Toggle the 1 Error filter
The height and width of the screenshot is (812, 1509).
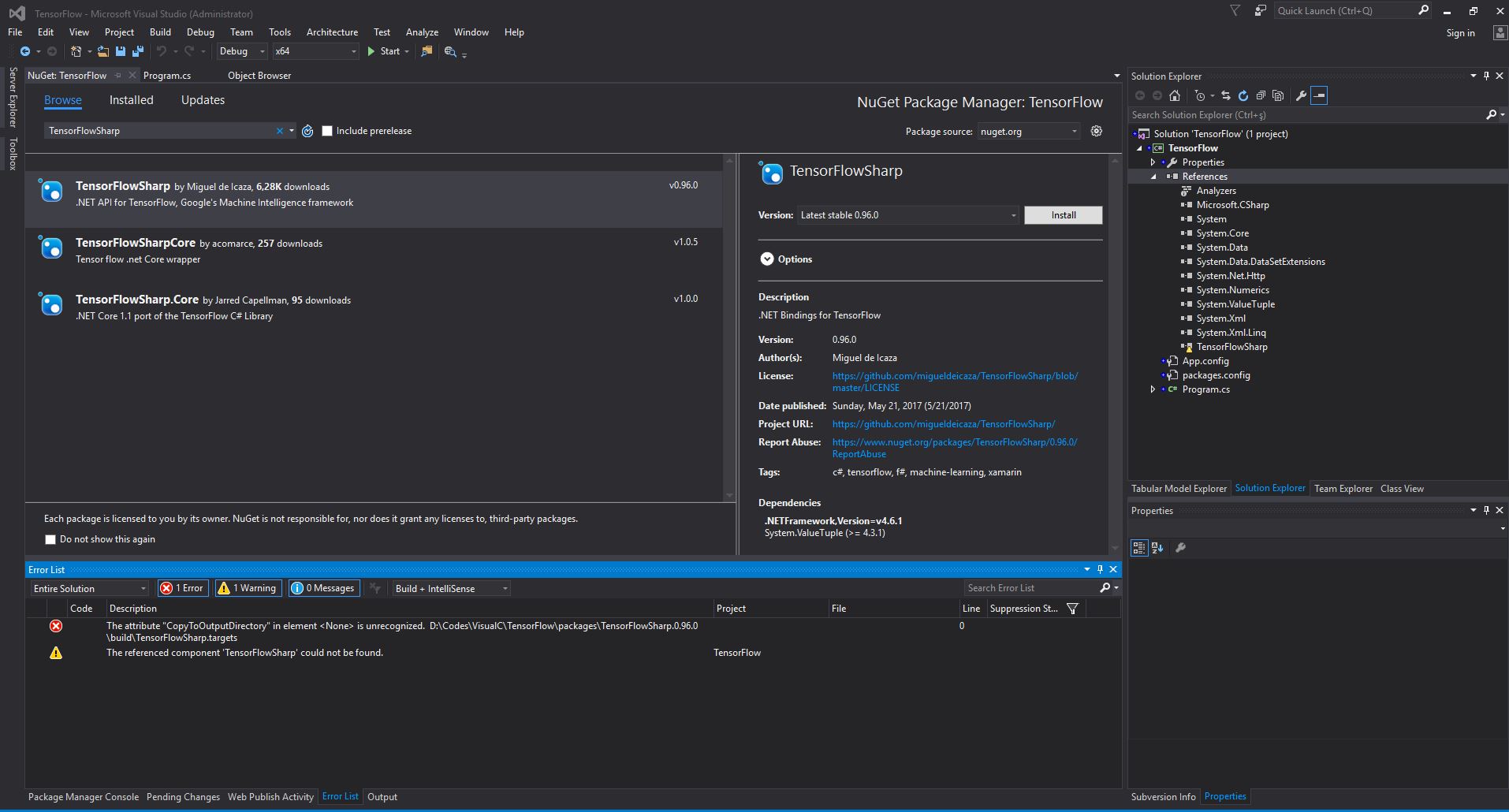(183, 588)
